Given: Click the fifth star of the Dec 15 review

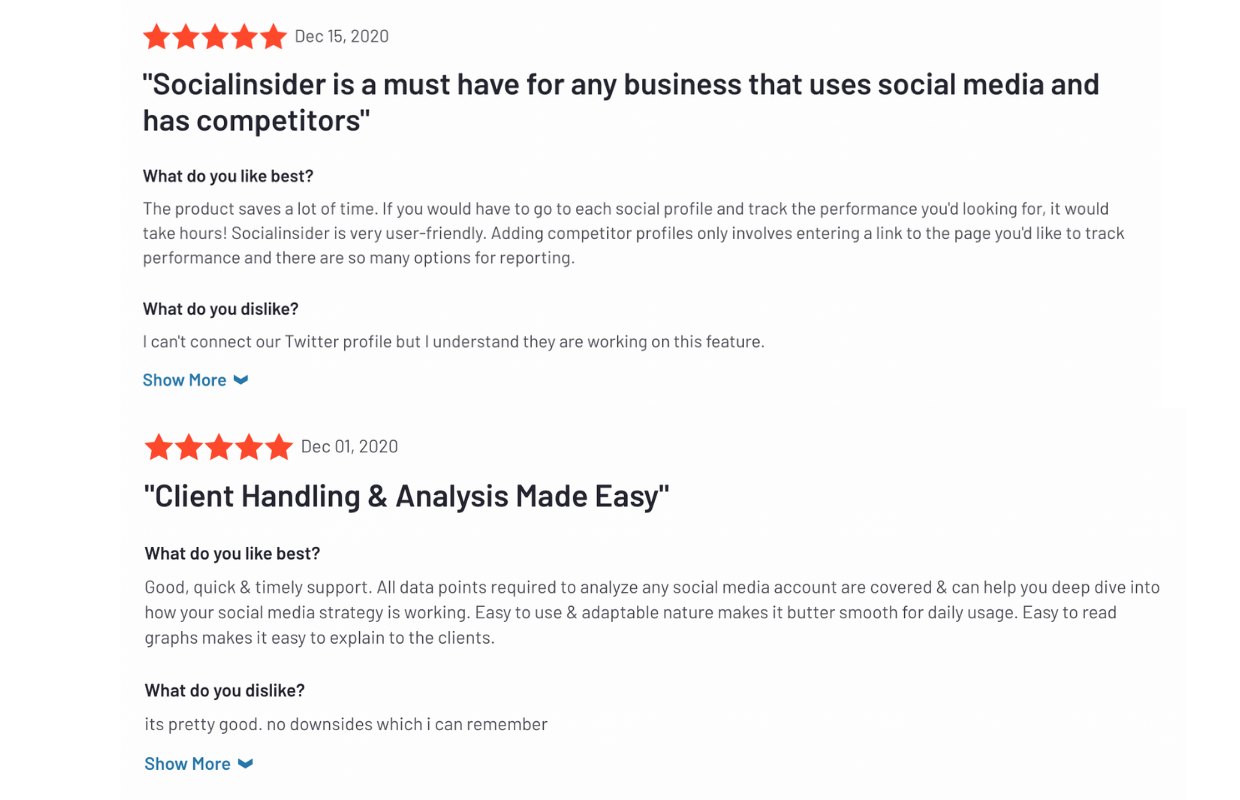Looking at the screenshot, I should (x=273, y=37).
